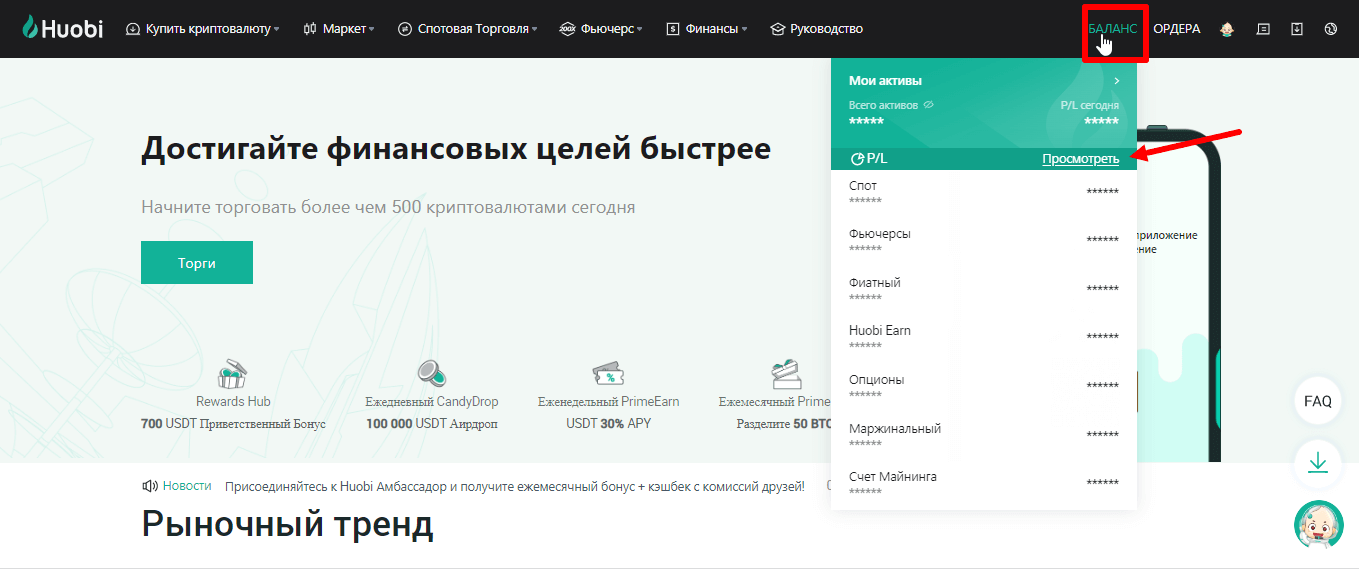Viewport: 1359px width, 569px height.
Task: Expand the Финансы dropdown menu
Action: click(706, 29)
